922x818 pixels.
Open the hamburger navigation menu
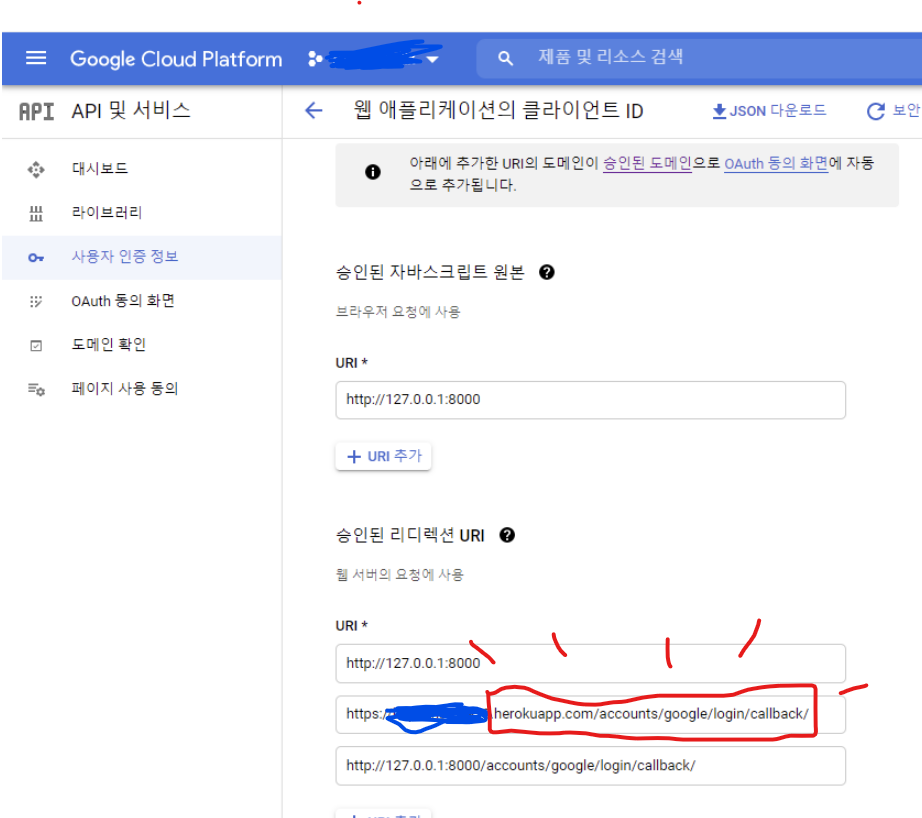[36, 58]
